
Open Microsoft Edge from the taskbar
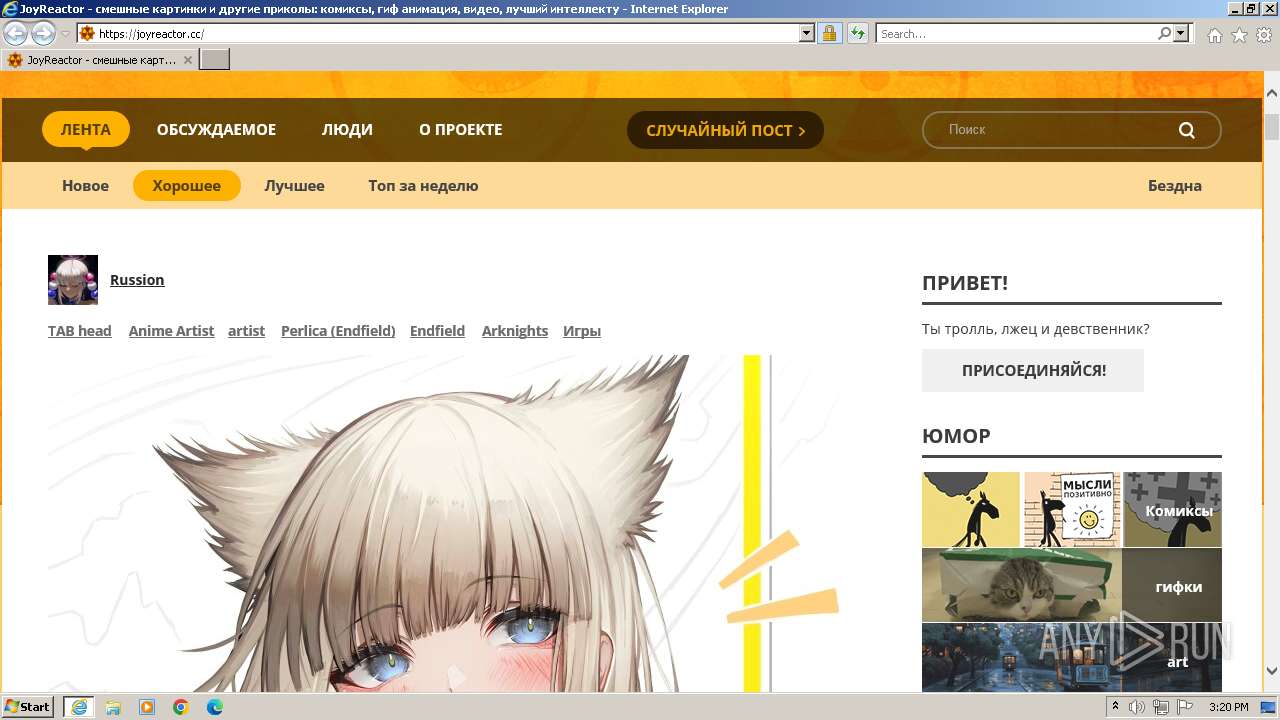point(215,707)
